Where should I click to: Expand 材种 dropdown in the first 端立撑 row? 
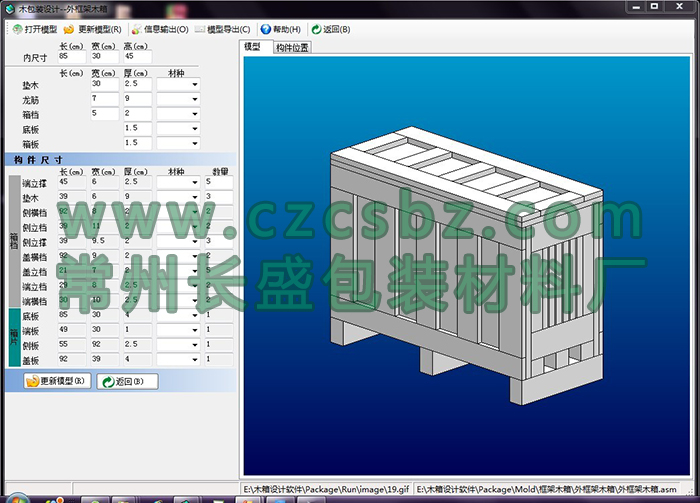tap(195, 182)
